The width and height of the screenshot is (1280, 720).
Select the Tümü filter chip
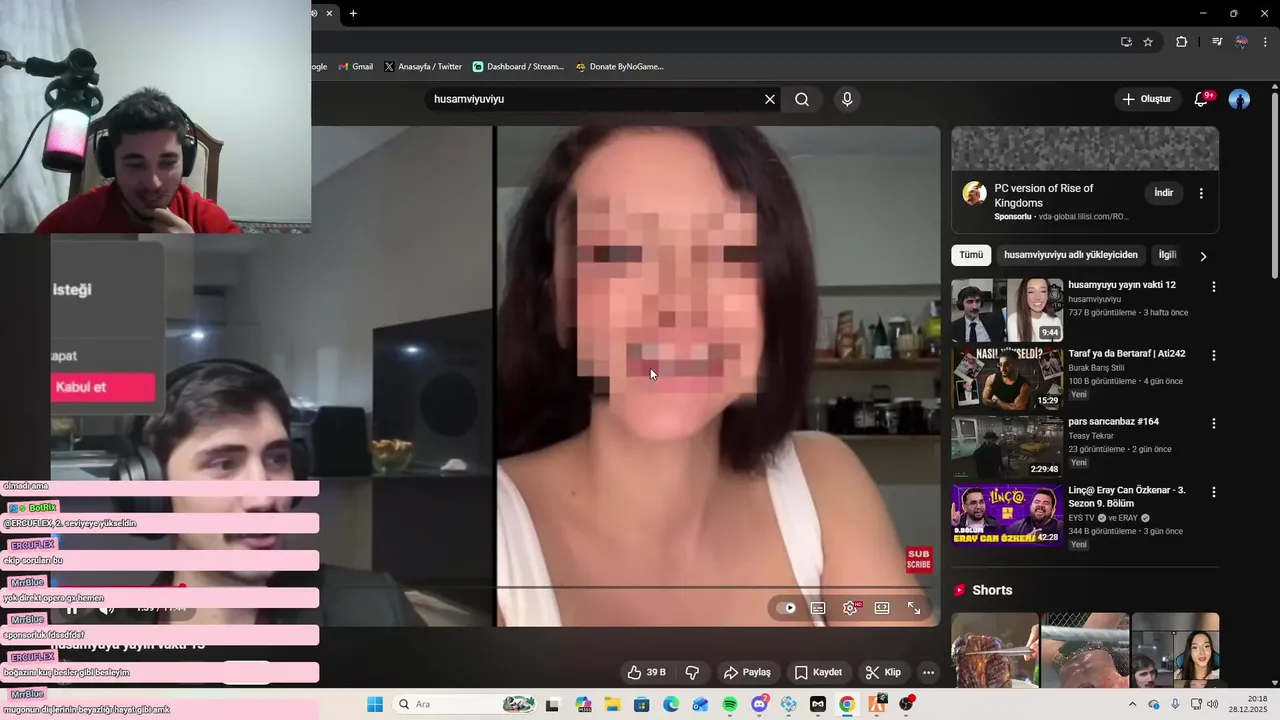click(971, 255)
